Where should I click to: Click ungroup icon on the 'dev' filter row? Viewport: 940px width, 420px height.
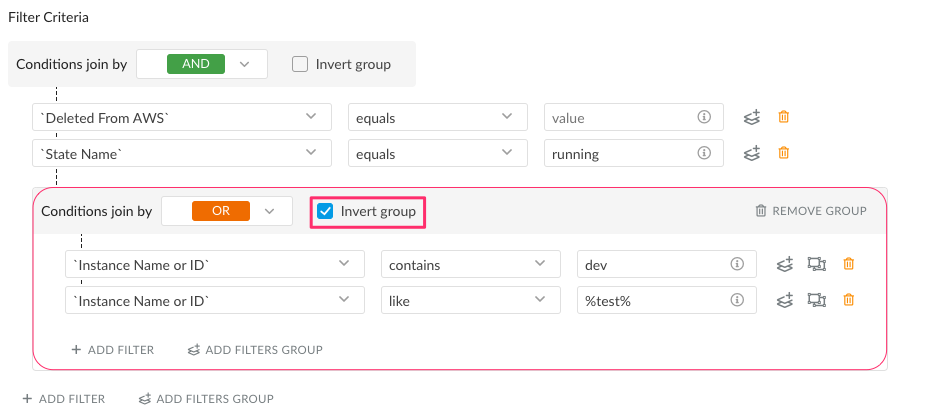tap(817, 264)
